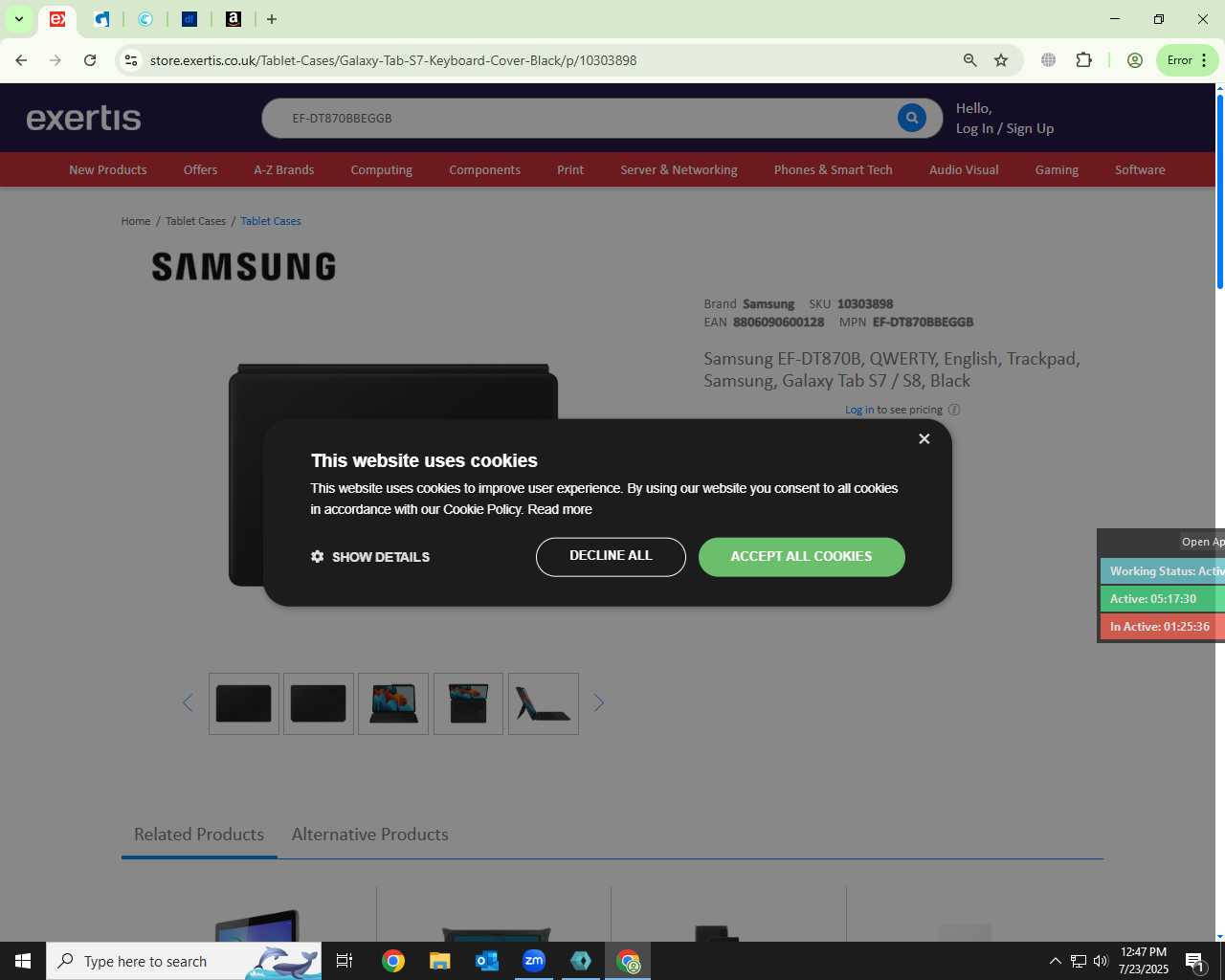The image size is (1225, 980).
Task: Open volume control in system tray
Action: point(1101,961)
